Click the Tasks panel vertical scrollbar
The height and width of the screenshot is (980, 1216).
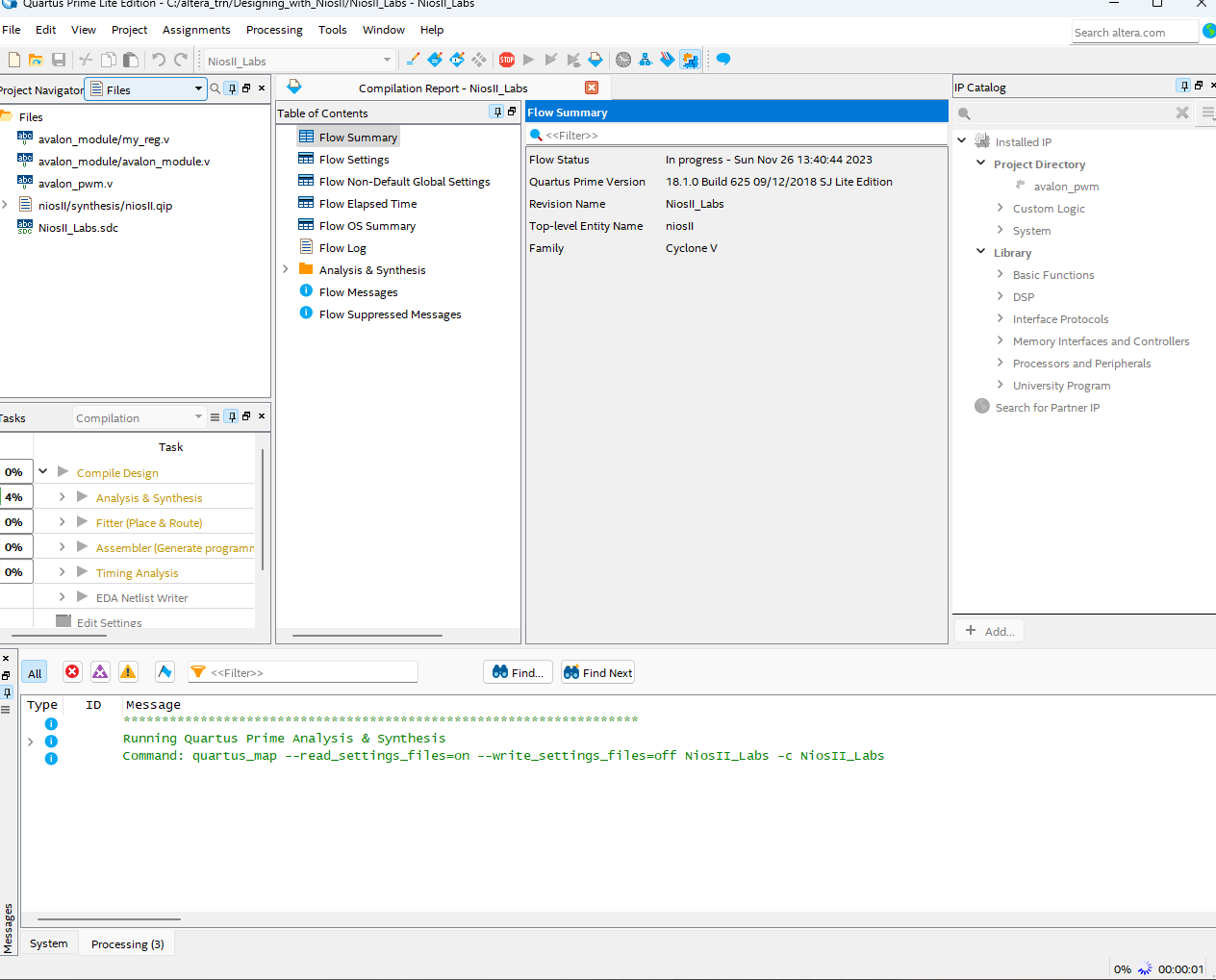pyautogui.click(x=263, y=509)
